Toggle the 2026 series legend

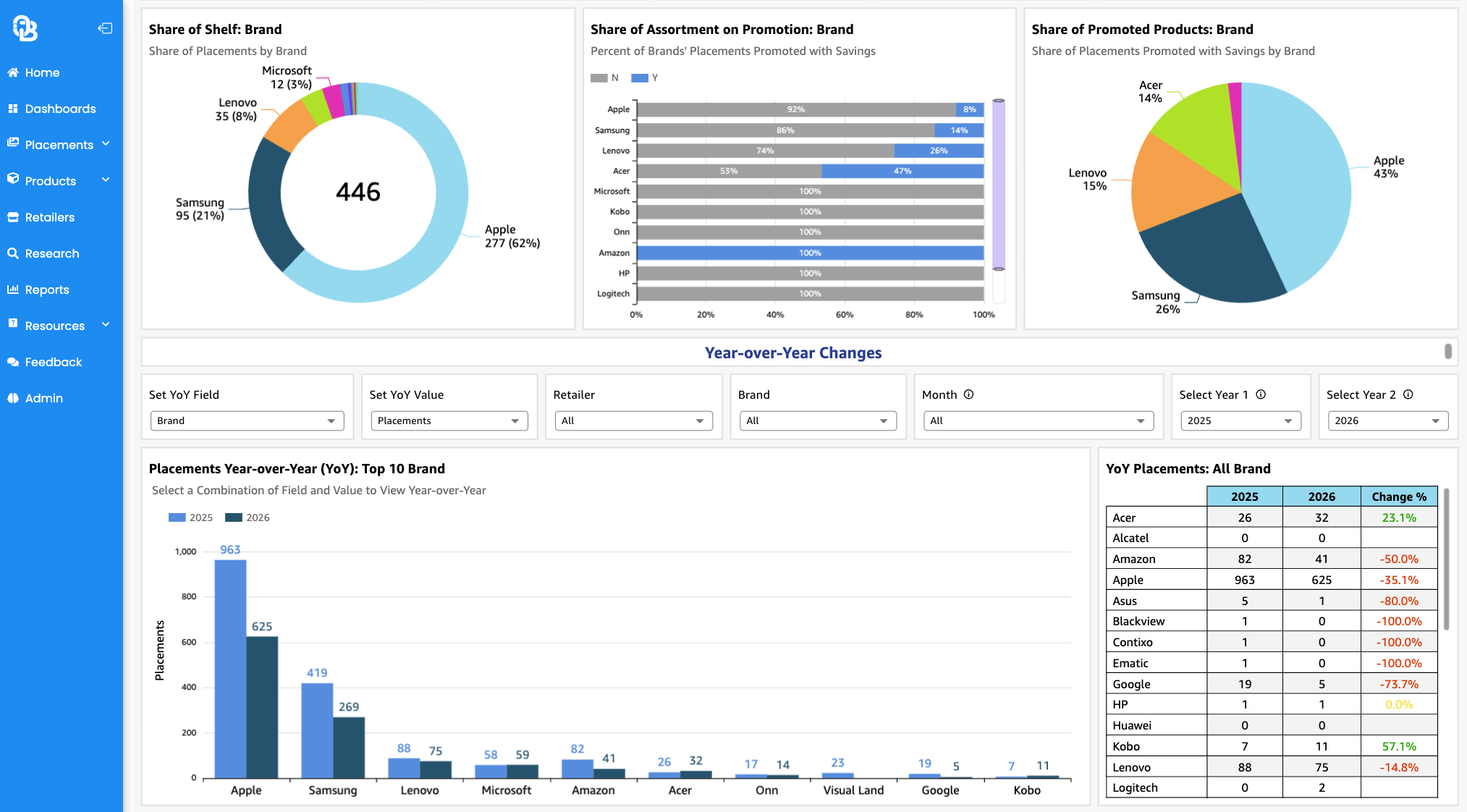coord(248,517)
